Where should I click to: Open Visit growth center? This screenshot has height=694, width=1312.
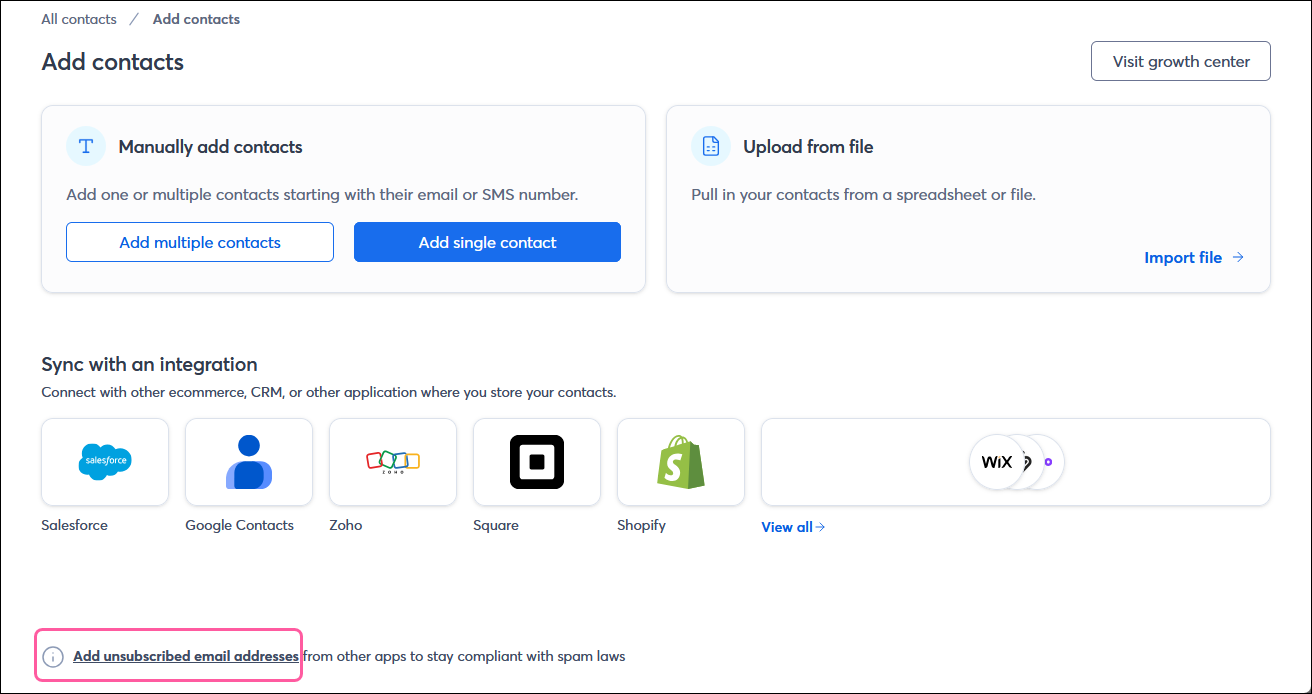pos(1180,61)
